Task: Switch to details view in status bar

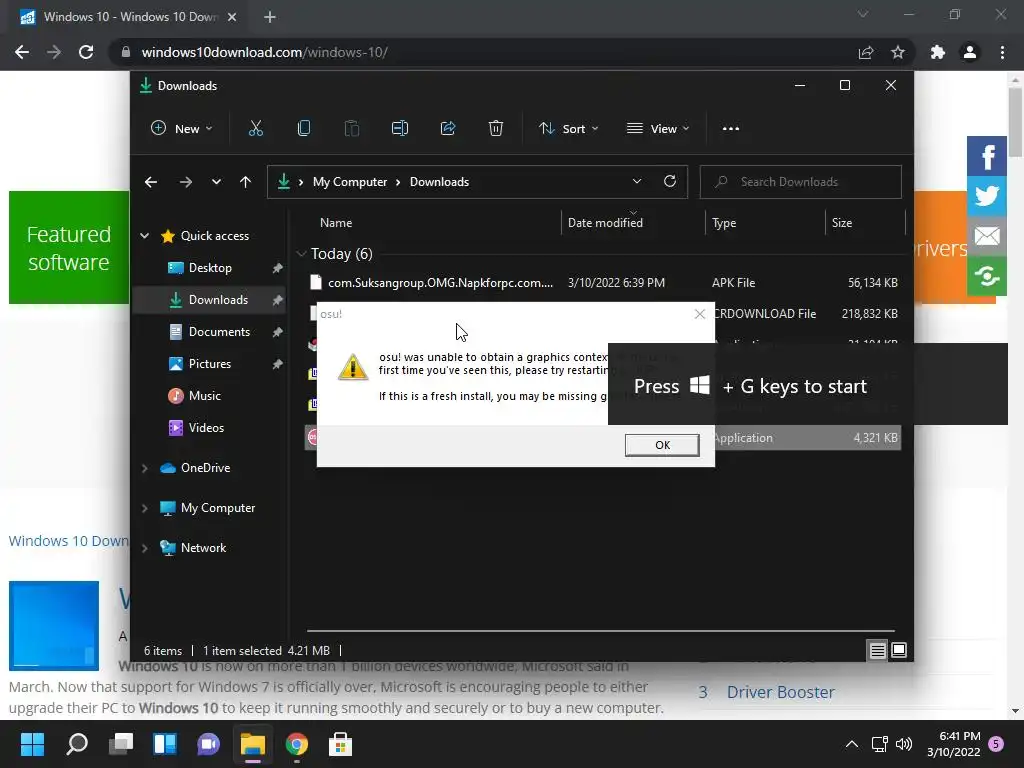Action: pyautogui.click(x=877, y=650)
